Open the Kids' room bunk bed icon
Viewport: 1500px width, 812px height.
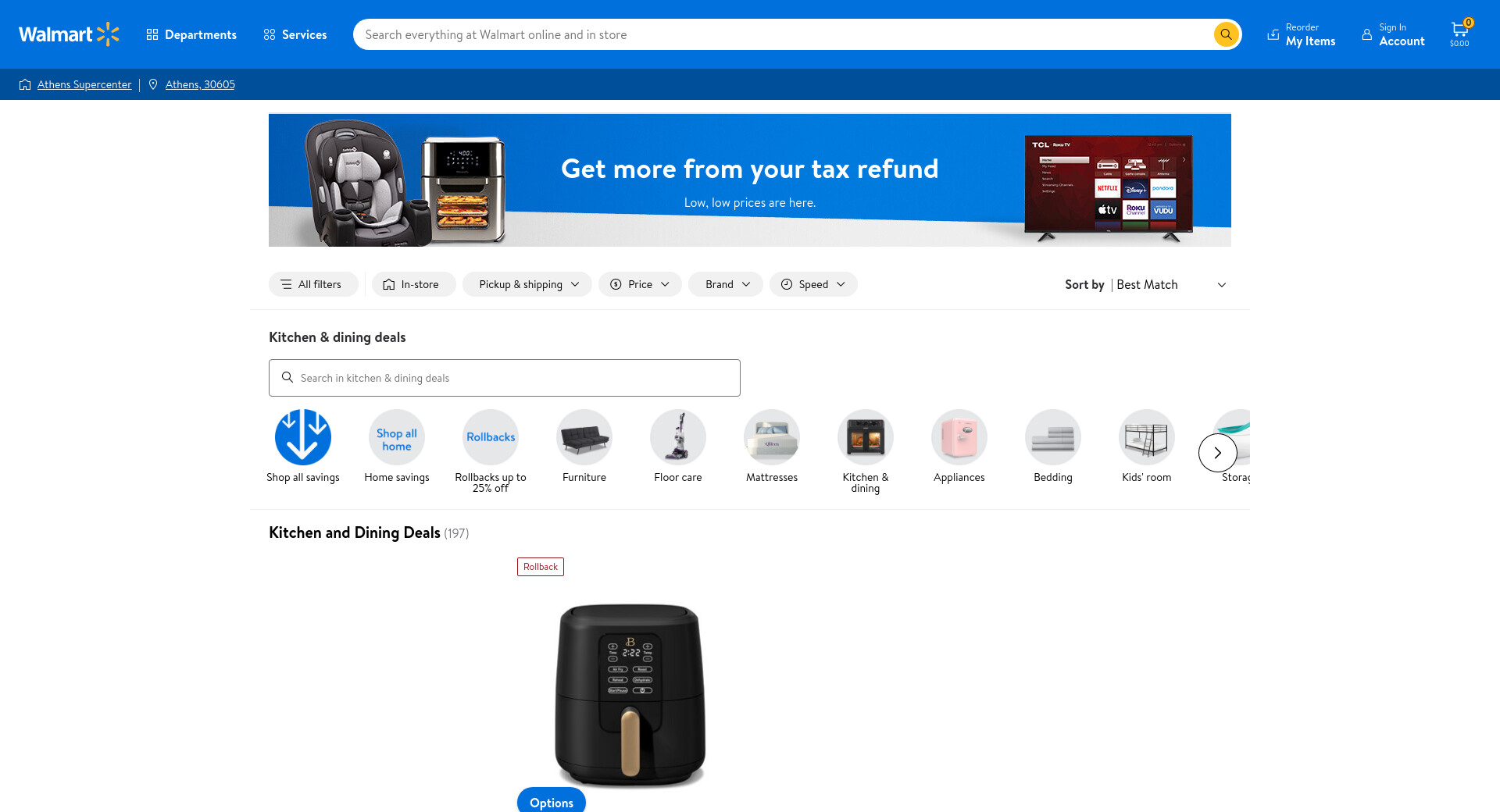[1147, 437]
